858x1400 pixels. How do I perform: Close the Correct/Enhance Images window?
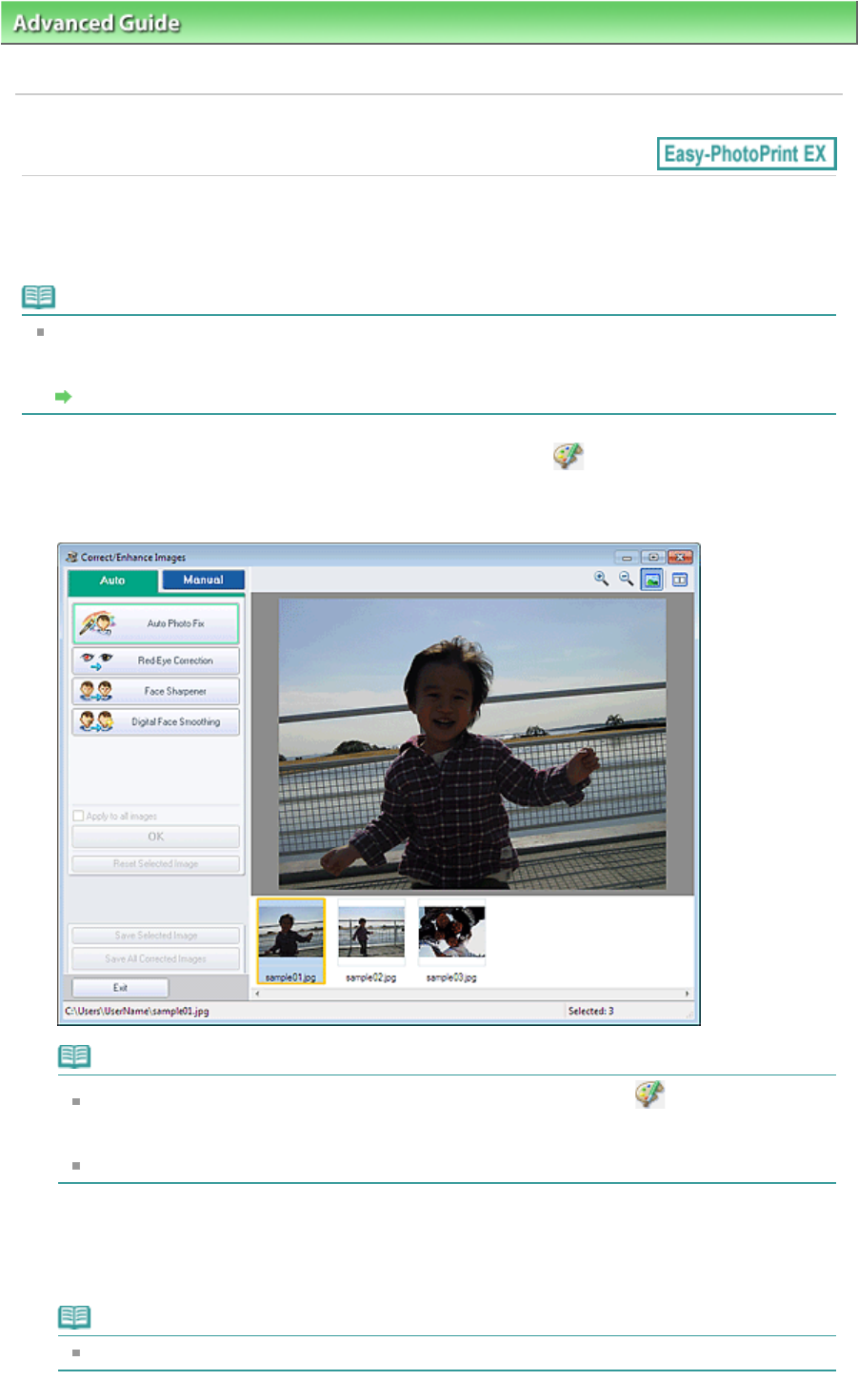coord(680,557)
